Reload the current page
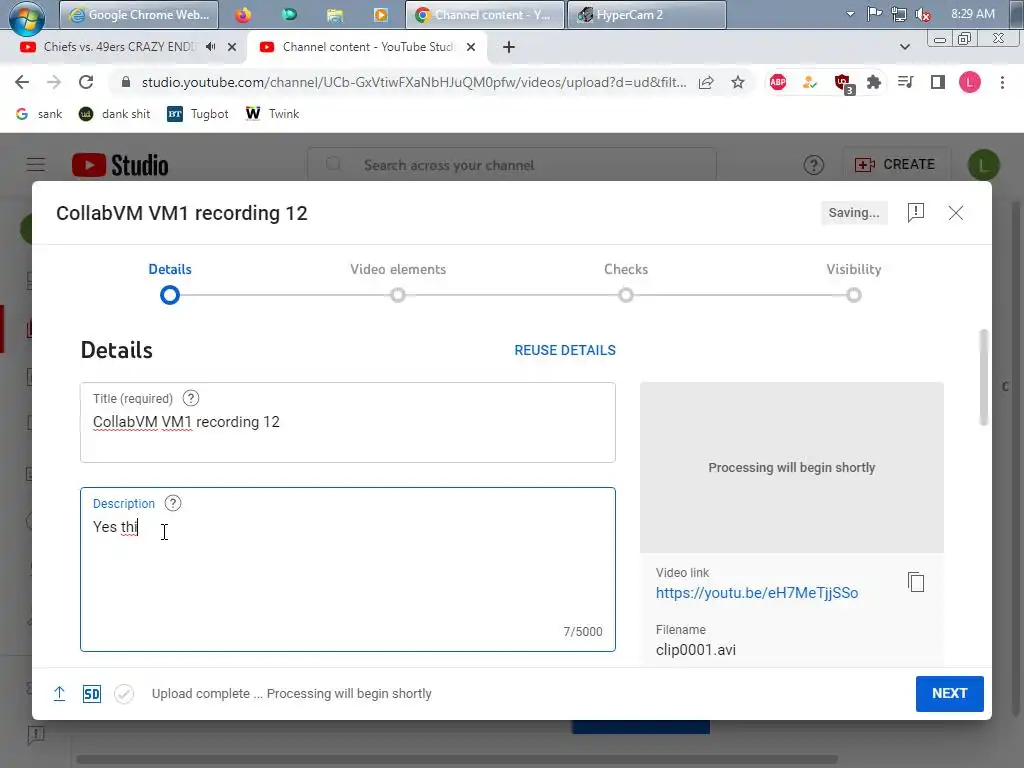The width and height of the screenshot is (1024, 768). point(86,82)
